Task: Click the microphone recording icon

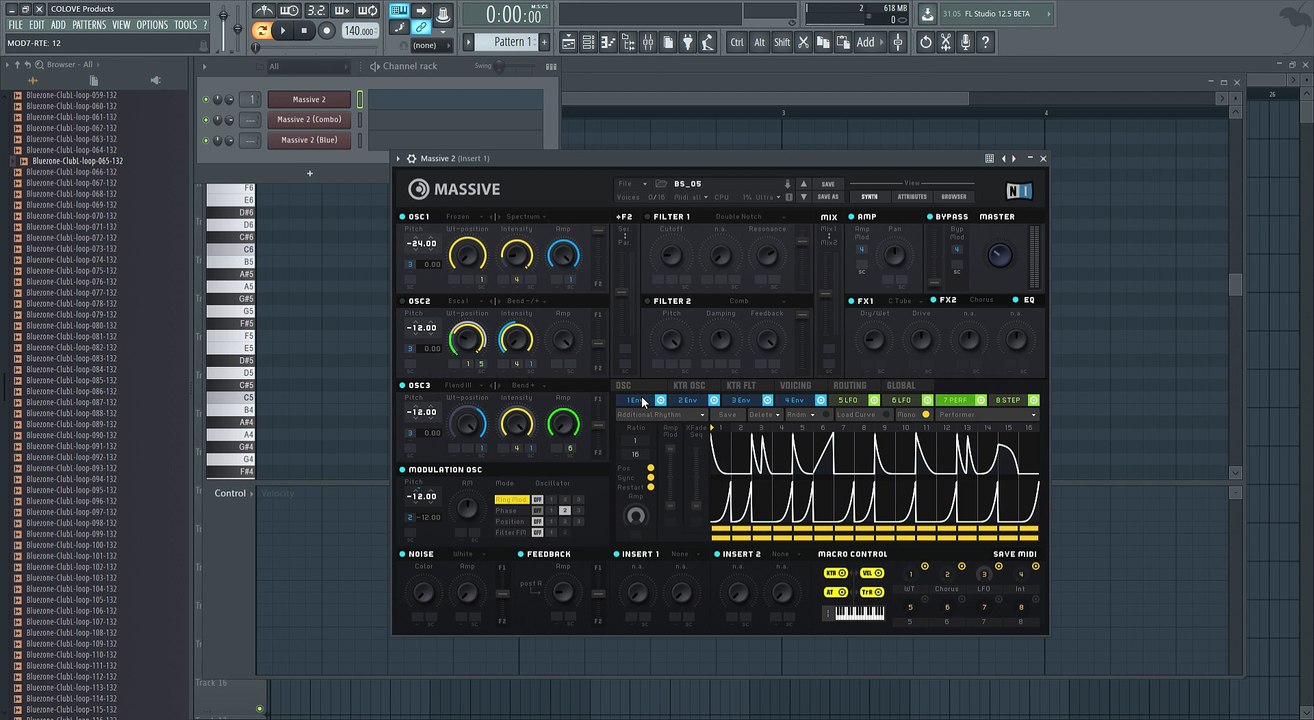Action: tap(966, 42)
